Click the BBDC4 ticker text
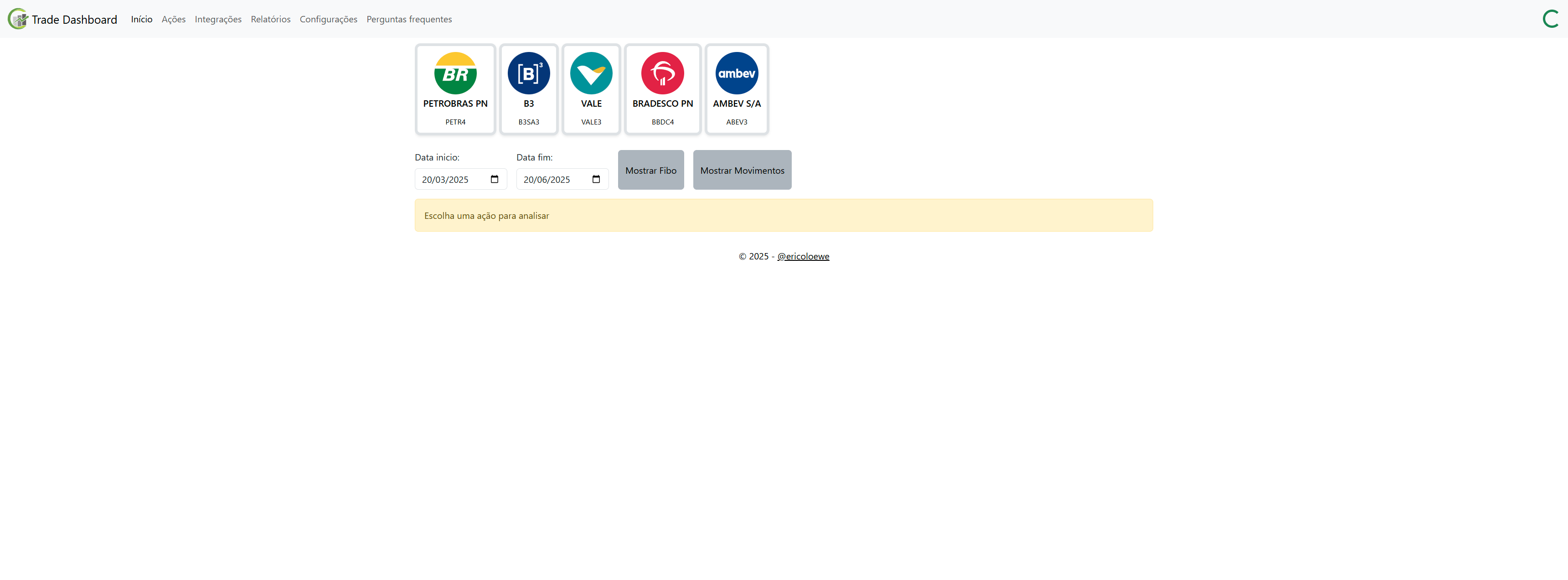1568x580 pixels. point(662,122)
